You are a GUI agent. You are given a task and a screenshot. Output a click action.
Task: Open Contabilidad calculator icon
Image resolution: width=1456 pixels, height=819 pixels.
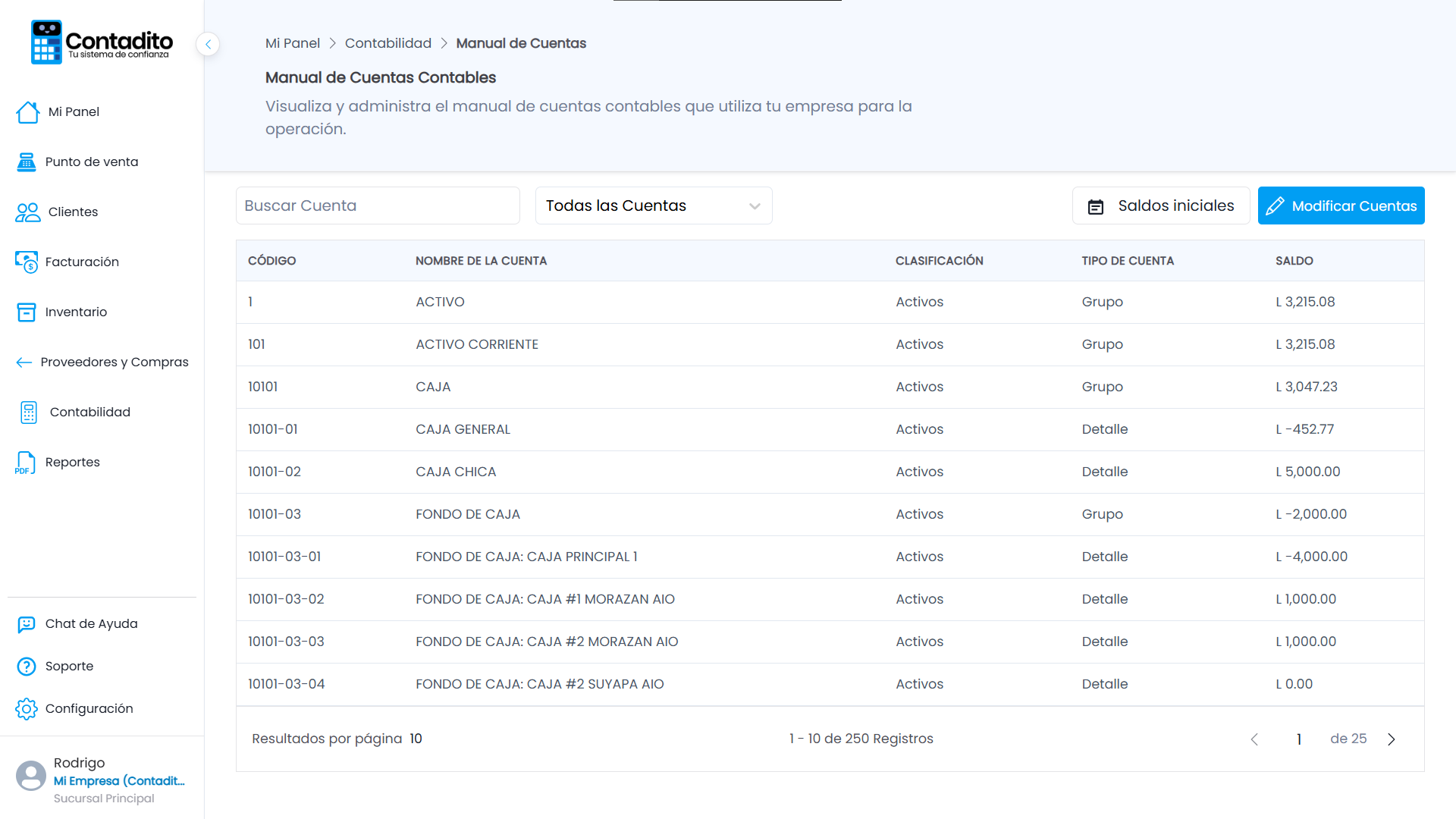(x=29, y=413)
